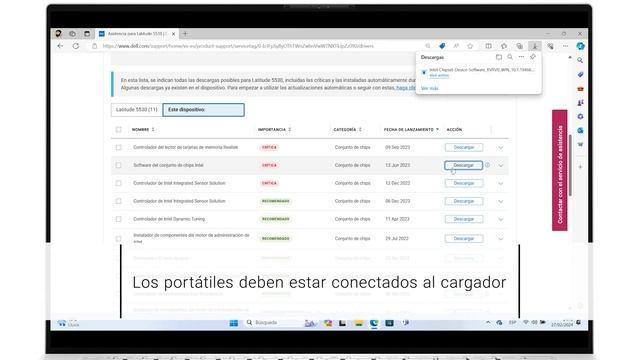Viewport: 640px width, 360px height.
Task: Activate the Read aloud icon in the address bar
Action: 456,46
